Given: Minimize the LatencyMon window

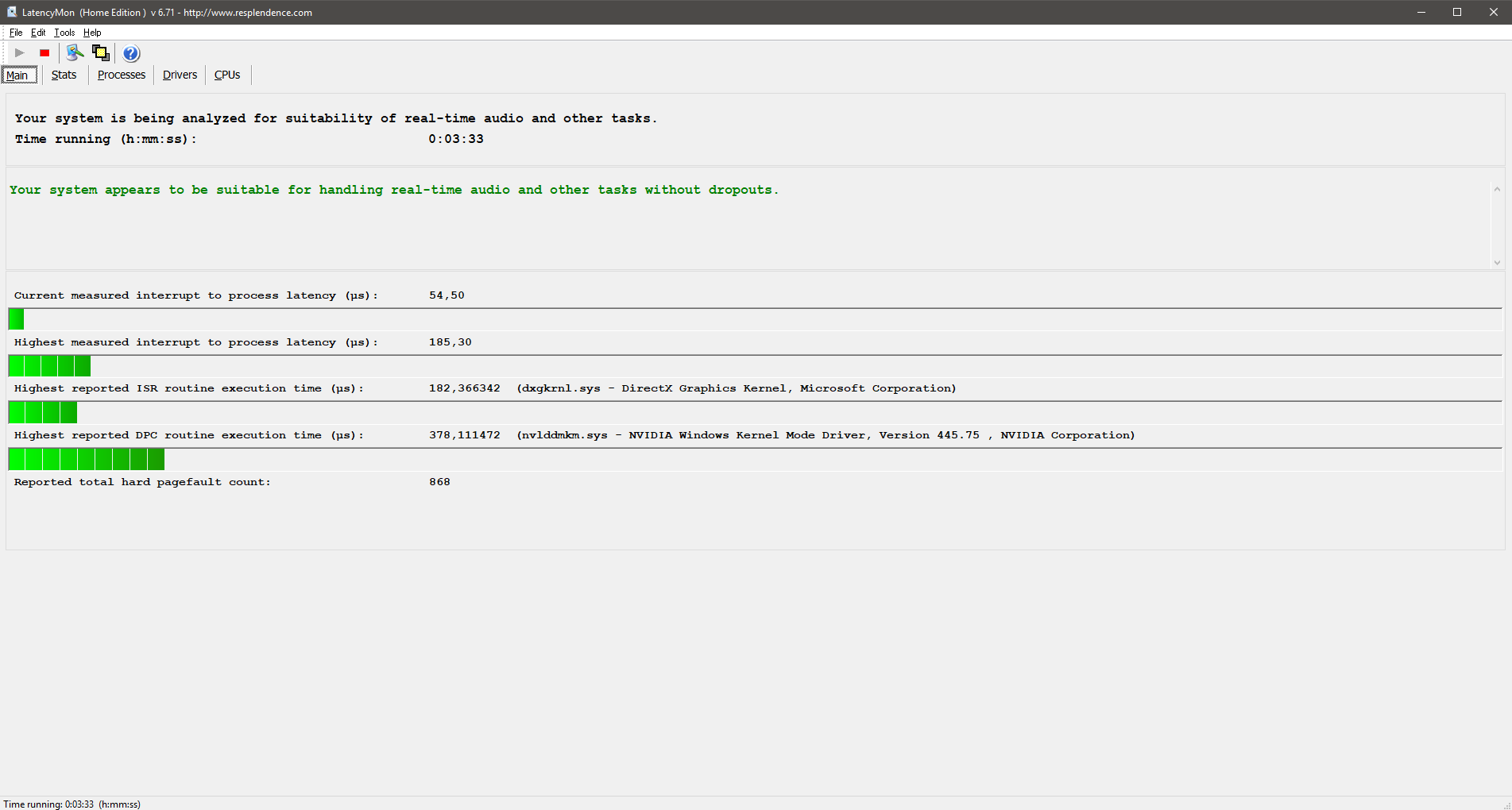Looking at the screenshot, I should coord(1421,12).
